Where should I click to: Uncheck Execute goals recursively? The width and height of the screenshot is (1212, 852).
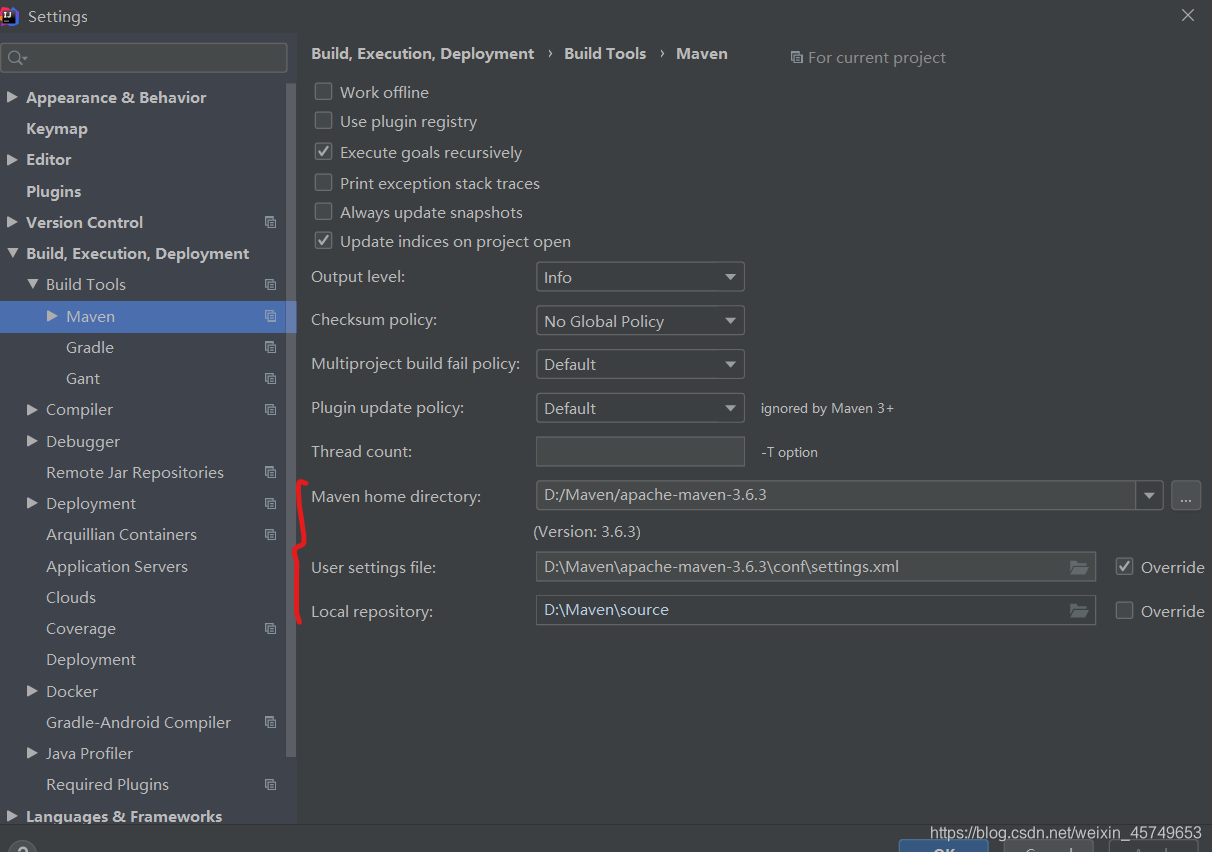(323, 152)
